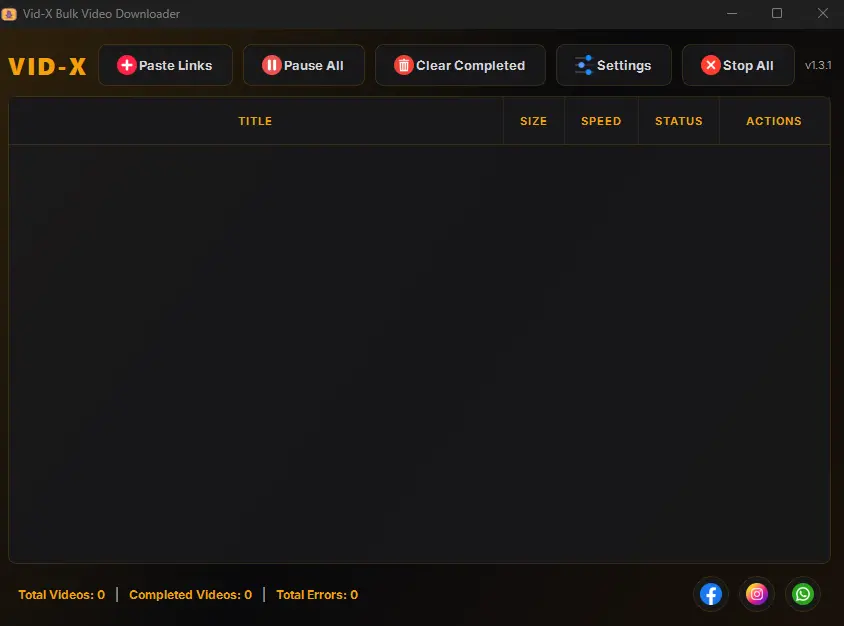
Task: Click the Total Videos: 0 counter
Action: pos(62,595)
